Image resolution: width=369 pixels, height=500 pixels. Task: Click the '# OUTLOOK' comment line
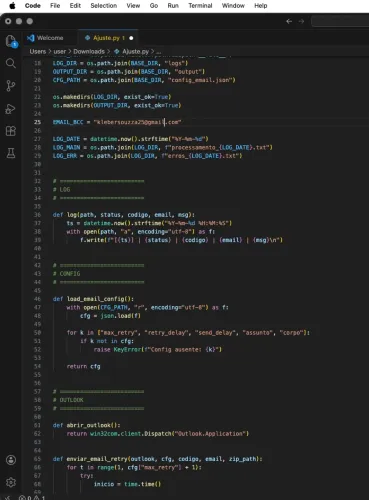click(x=68, y=400)
